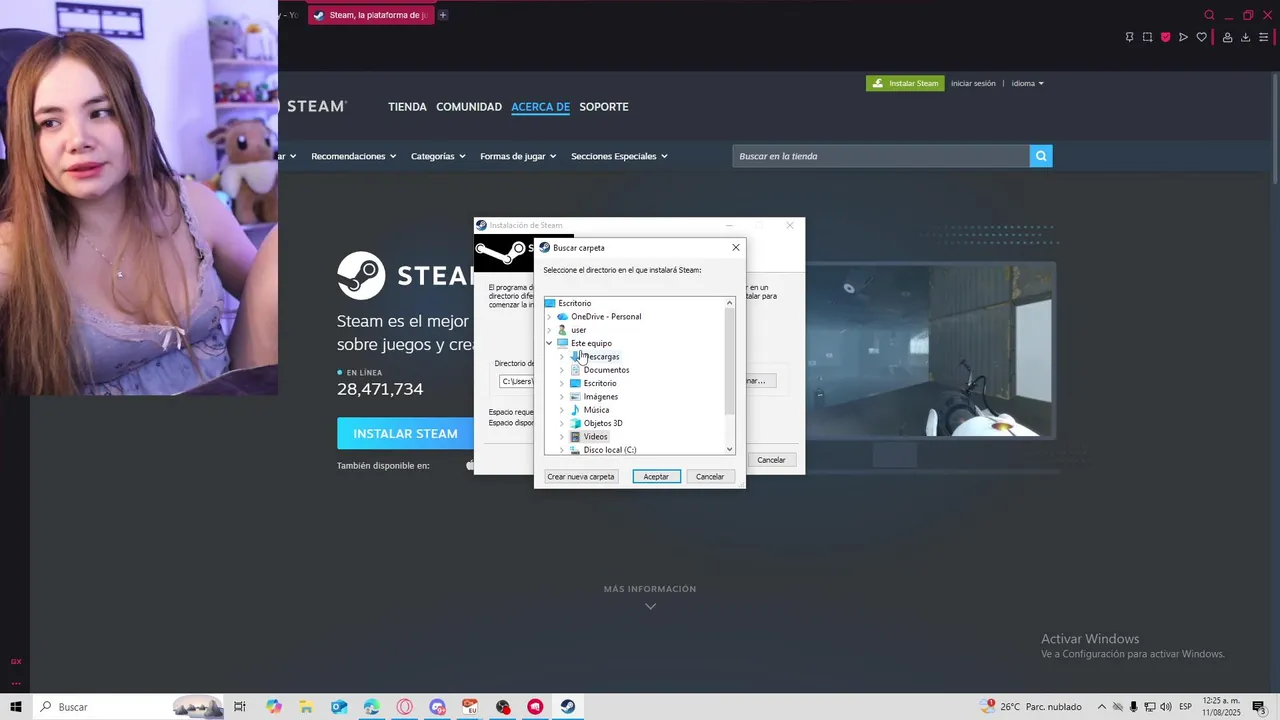Click the browser tab search magnifier icon

pyautogui.click(x=1209, y=15)
